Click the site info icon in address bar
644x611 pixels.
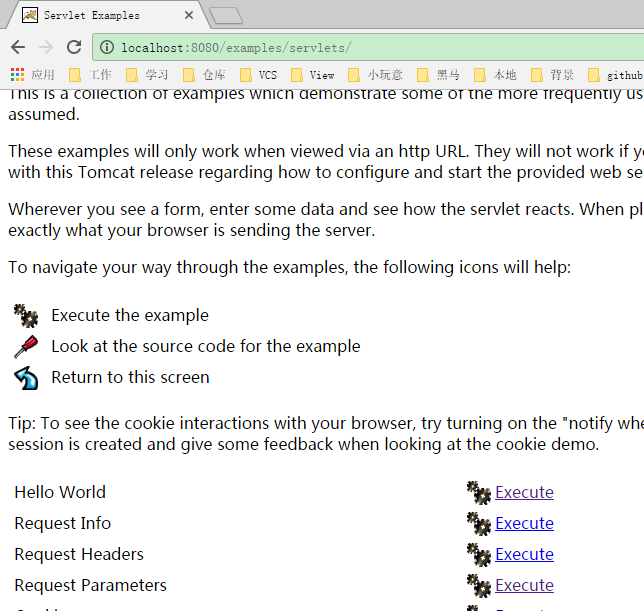pos(107,47)
